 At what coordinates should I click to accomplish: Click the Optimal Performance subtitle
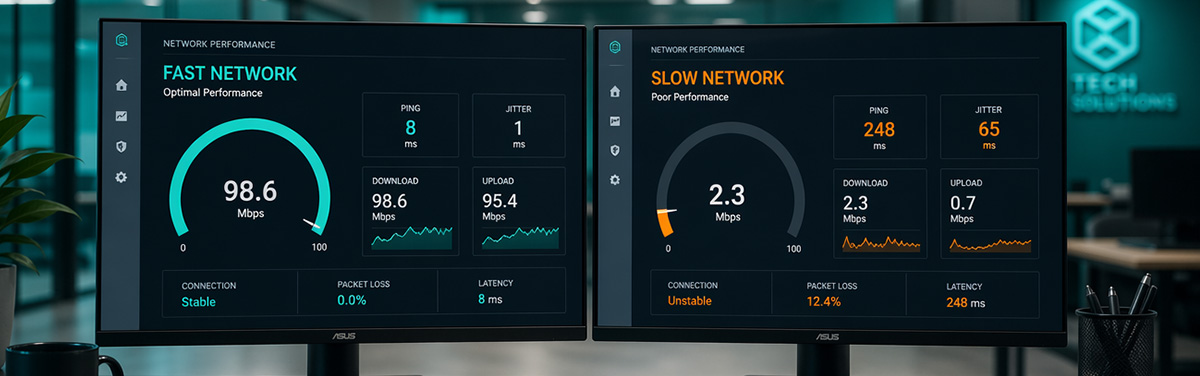coord(212,92)
